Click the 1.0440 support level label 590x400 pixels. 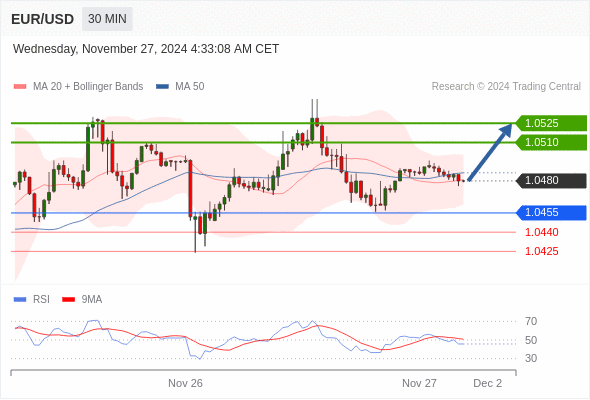click(541, 232)
